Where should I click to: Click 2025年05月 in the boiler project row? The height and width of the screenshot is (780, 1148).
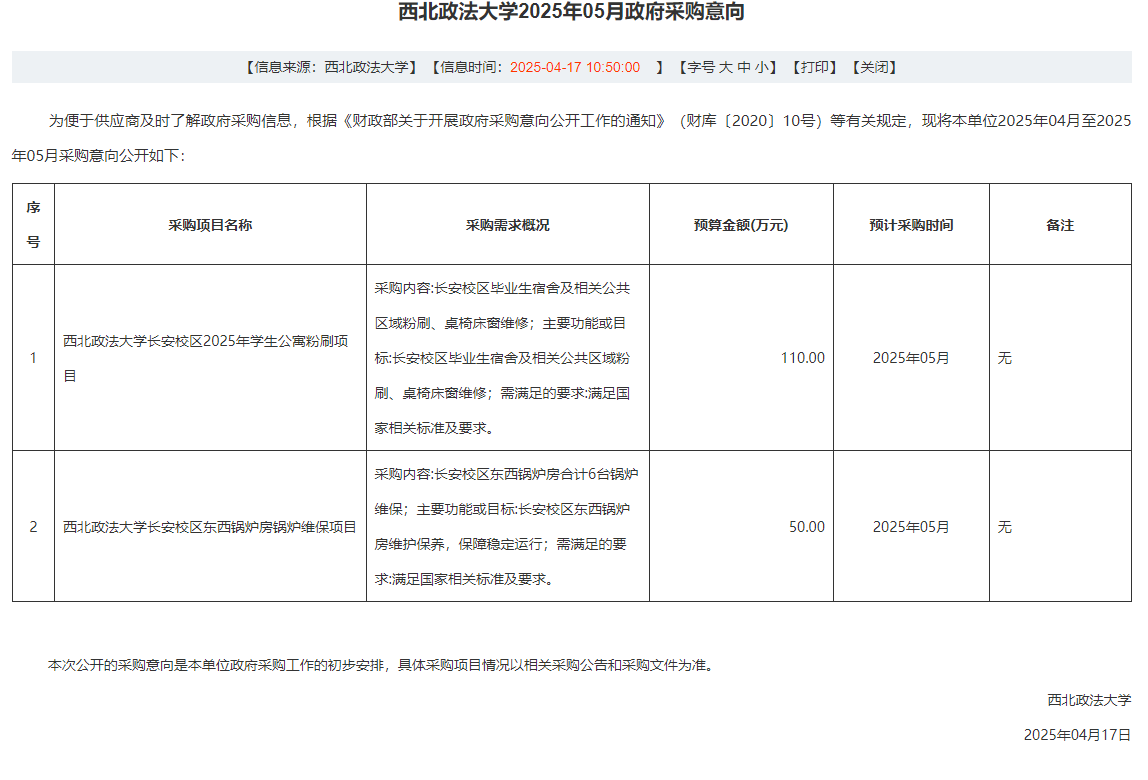[x=911, y=527]
